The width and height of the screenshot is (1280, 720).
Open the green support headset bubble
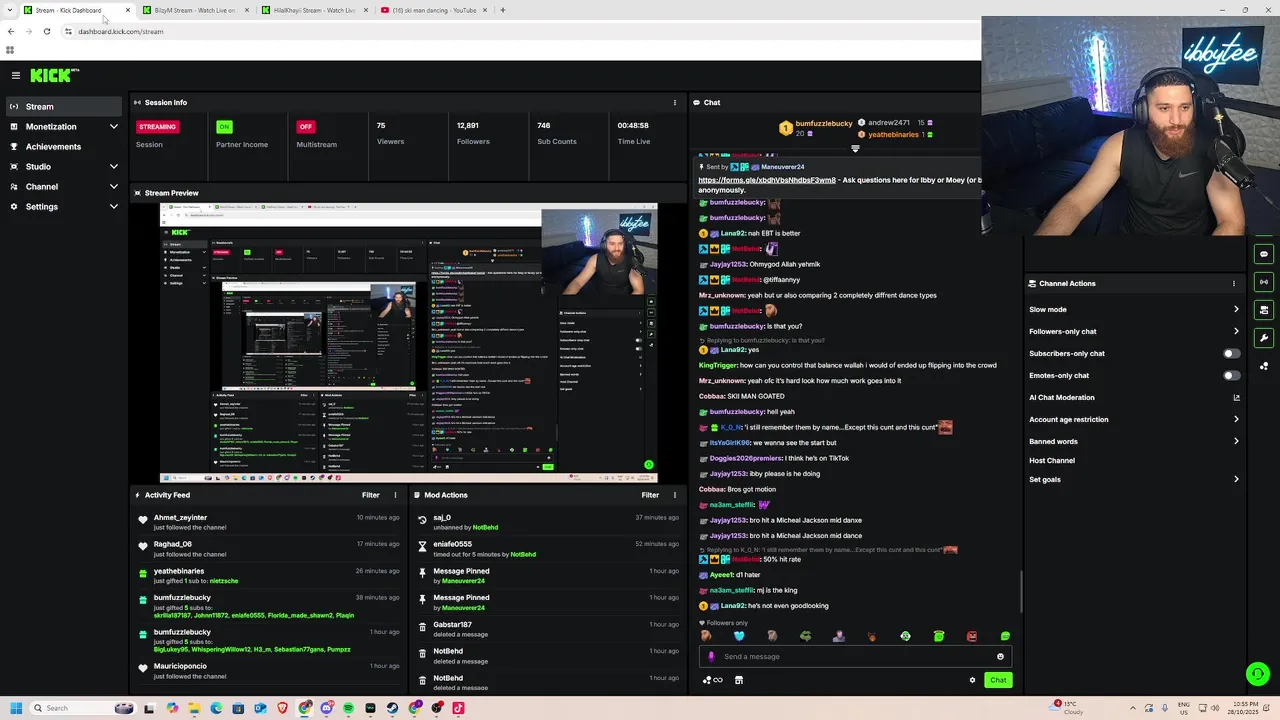1258,673
